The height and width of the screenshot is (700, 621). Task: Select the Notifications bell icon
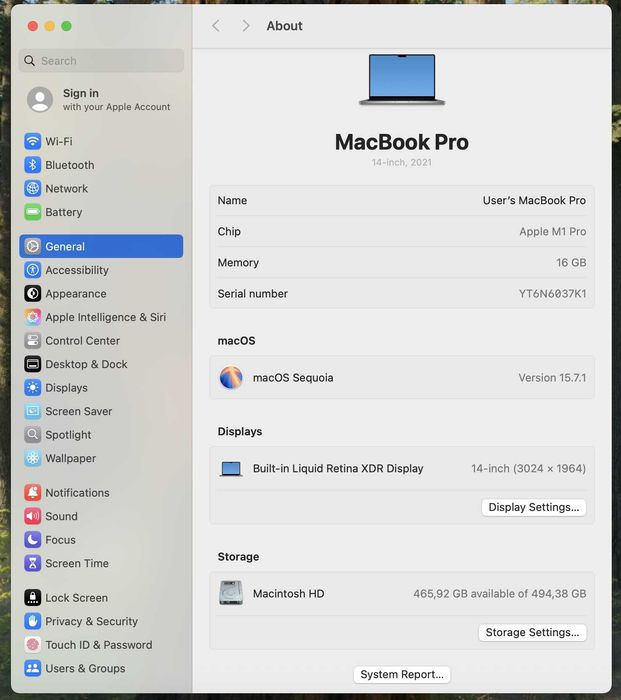point(33,492)
